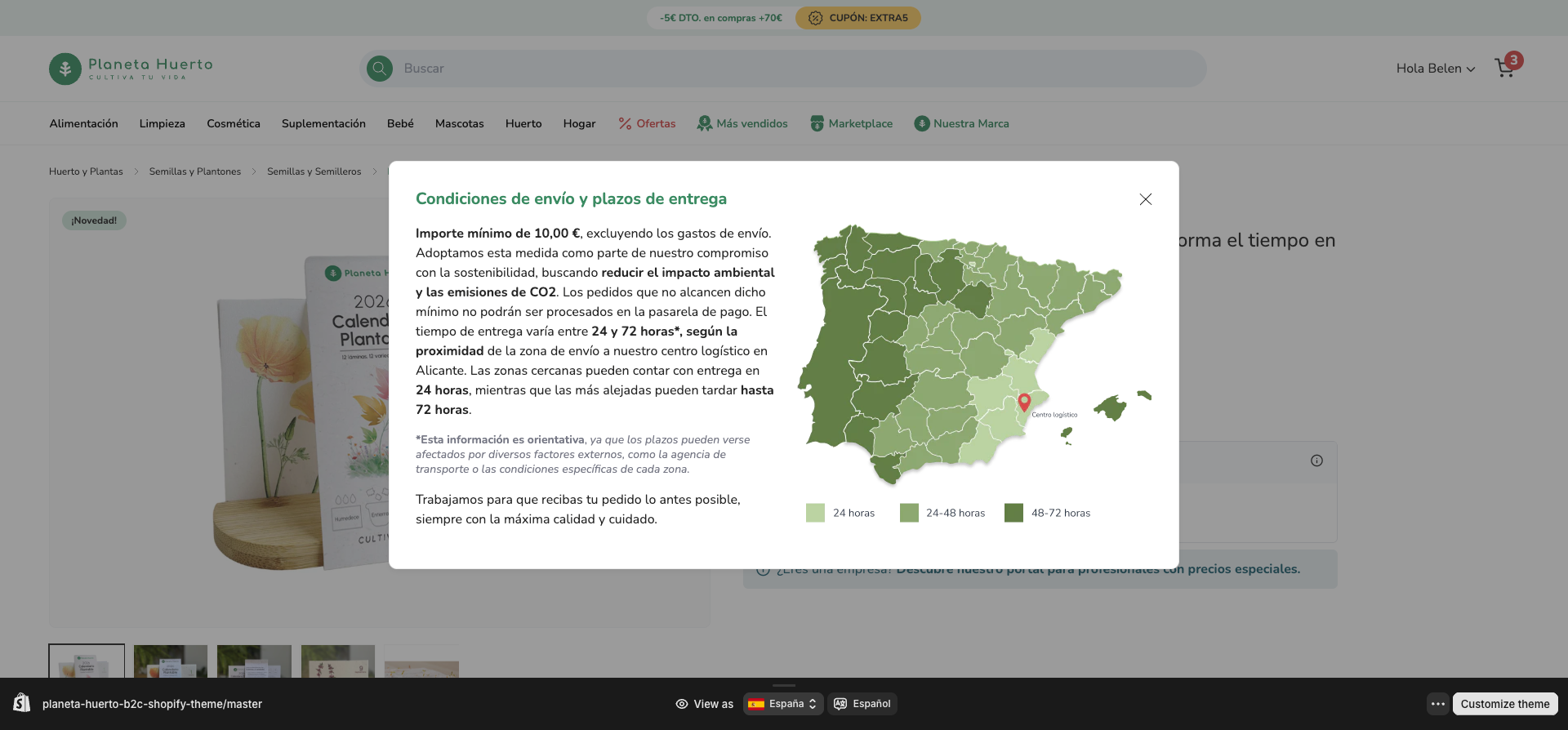Click the Ofertas percent icon
Screen dimensions: 1568x730
[x=625, y=123]
